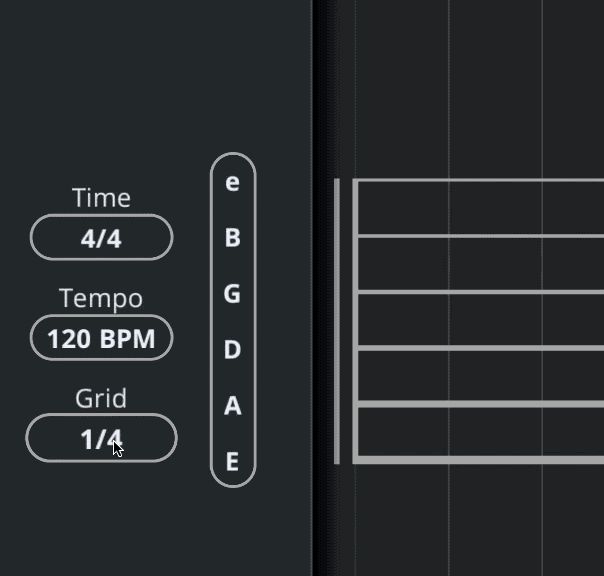Choose the low E string label
The width and height of the screenshot is (604, 576).
pos(232,462)
